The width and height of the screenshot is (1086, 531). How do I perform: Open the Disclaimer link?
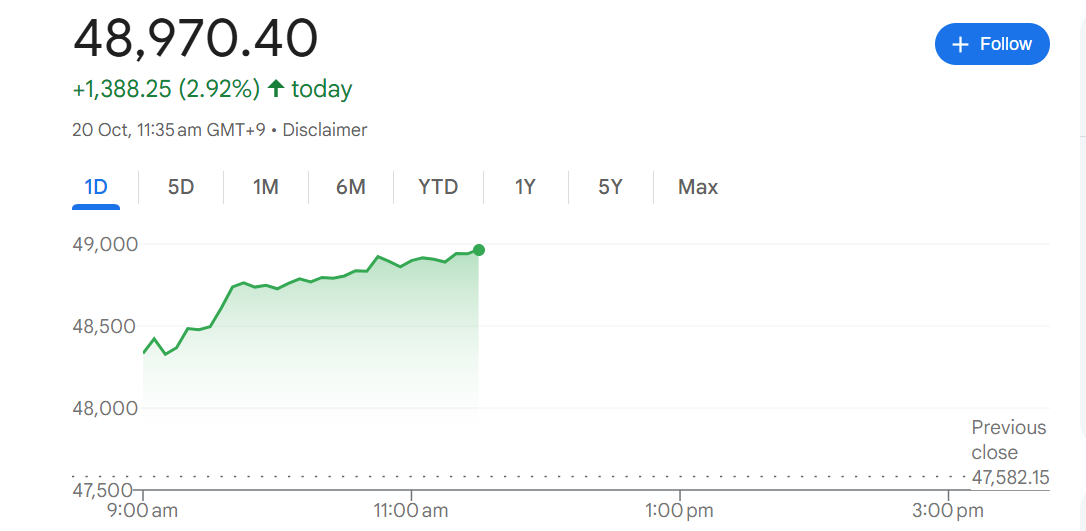(x=325, y=130)
